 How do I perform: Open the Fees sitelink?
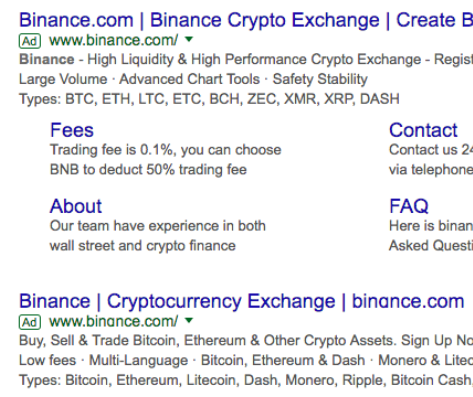(x=72, y=130)
